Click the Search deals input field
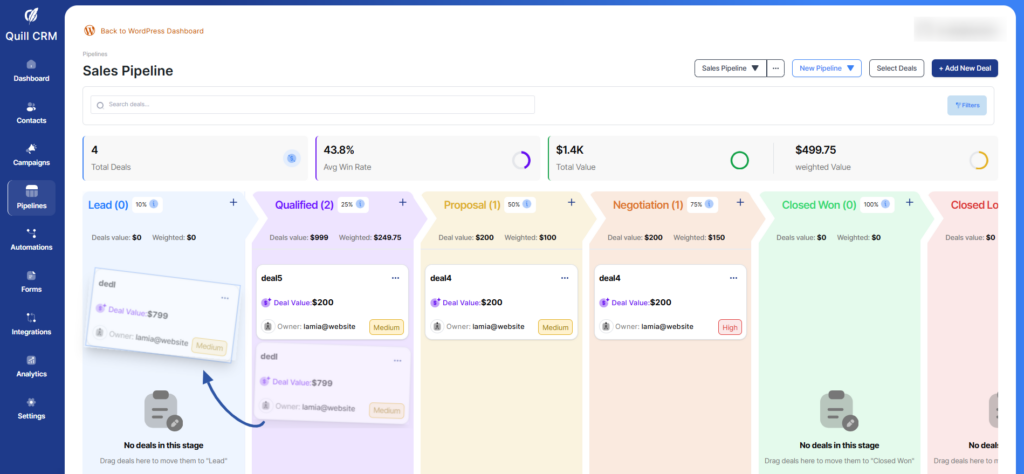This screenshot has height=474, width=1024. coord(312,105)
